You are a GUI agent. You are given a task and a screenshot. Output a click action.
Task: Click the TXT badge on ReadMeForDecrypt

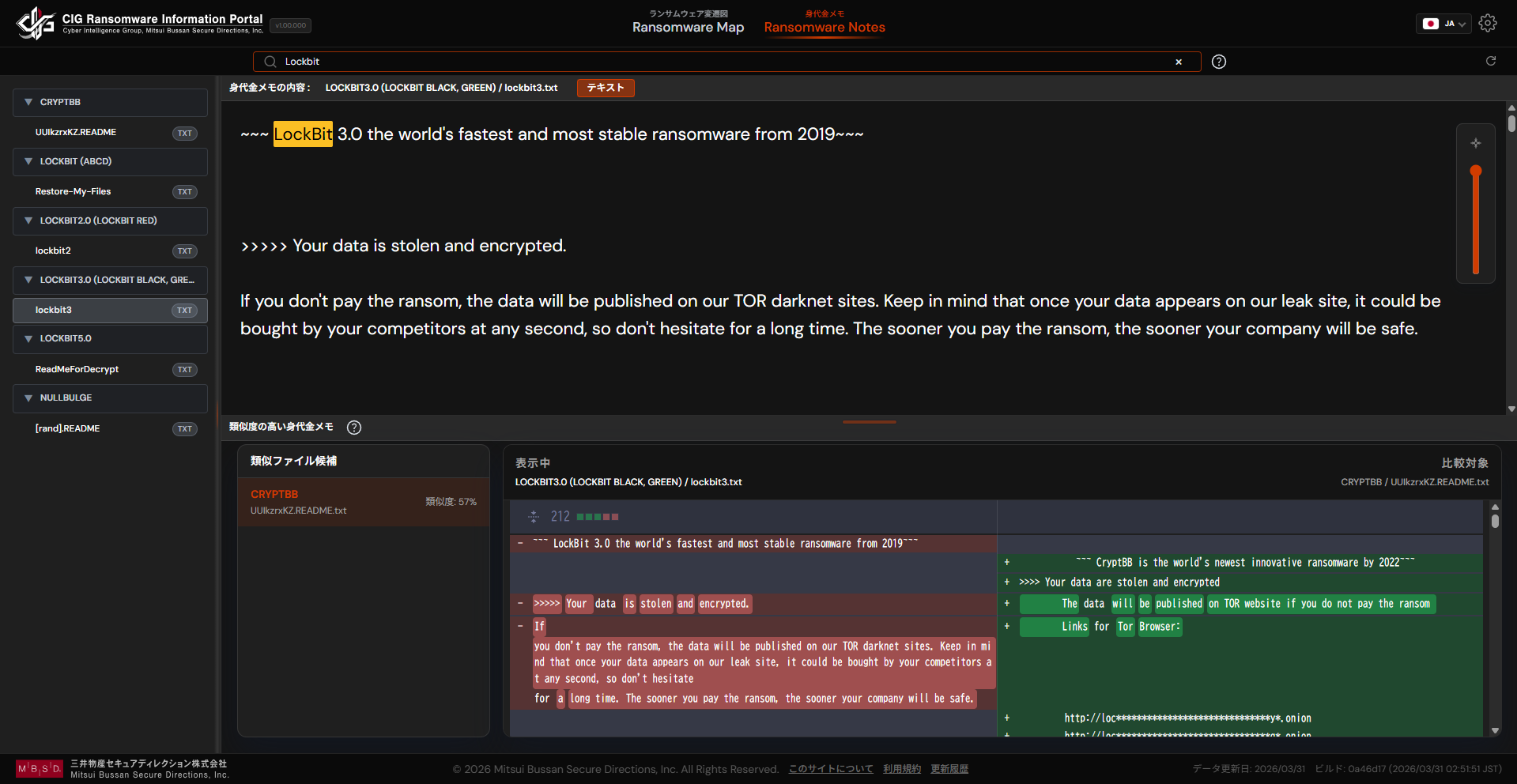185,370
